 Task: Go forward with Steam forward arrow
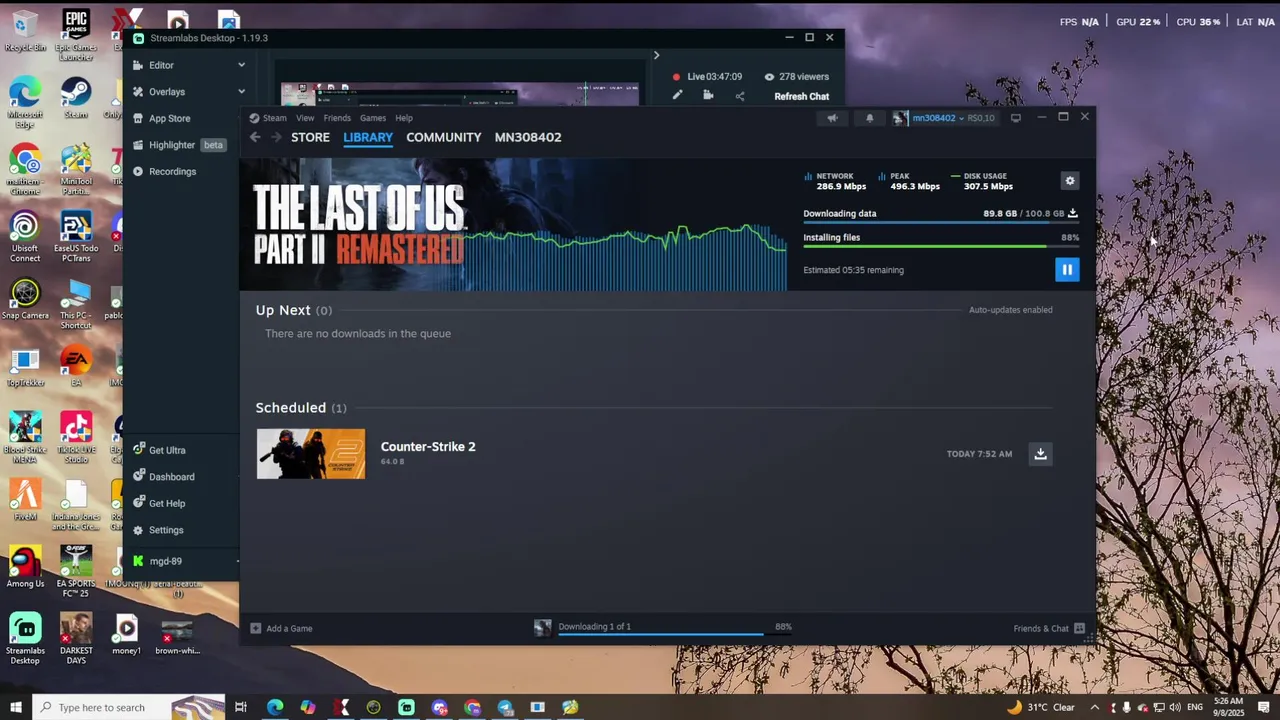point(276,137)
